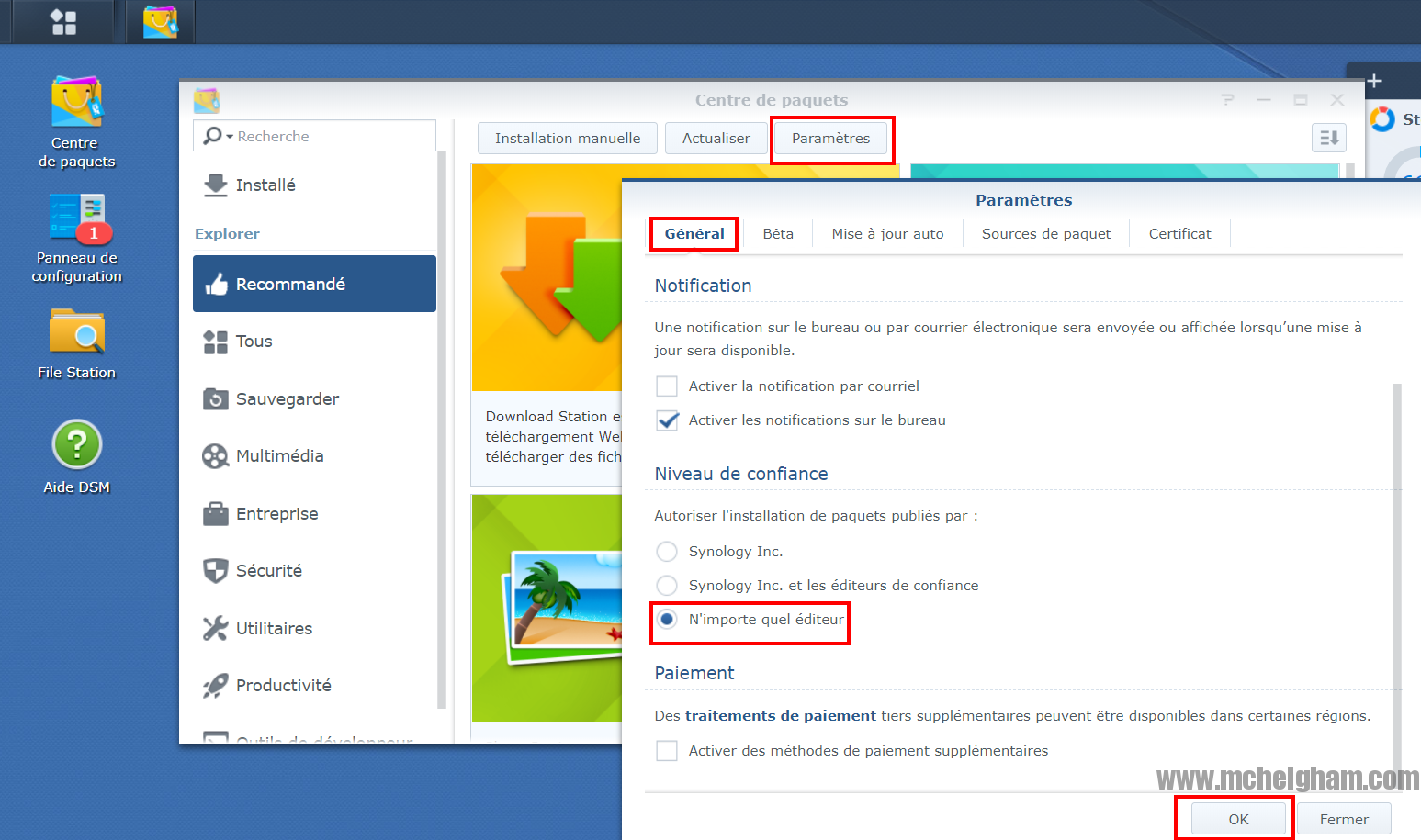Enable notification par courriel checkbox
The image size is (1421, 840).
667,386
